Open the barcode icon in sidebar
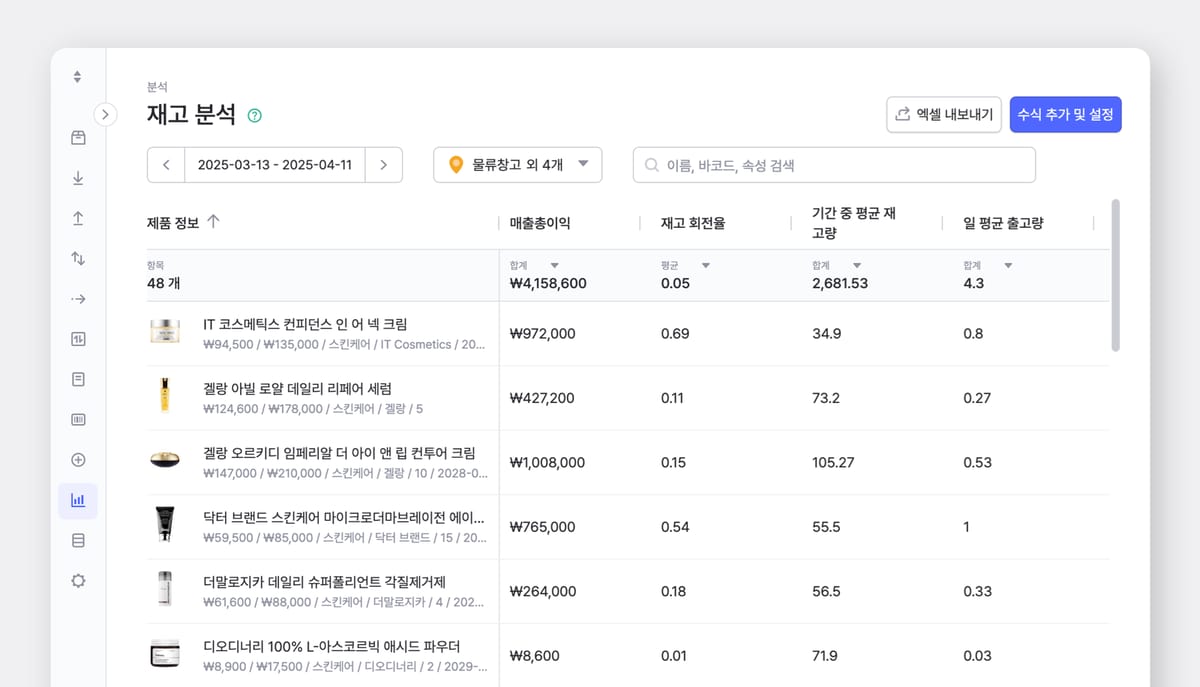 tap(78, 419)
